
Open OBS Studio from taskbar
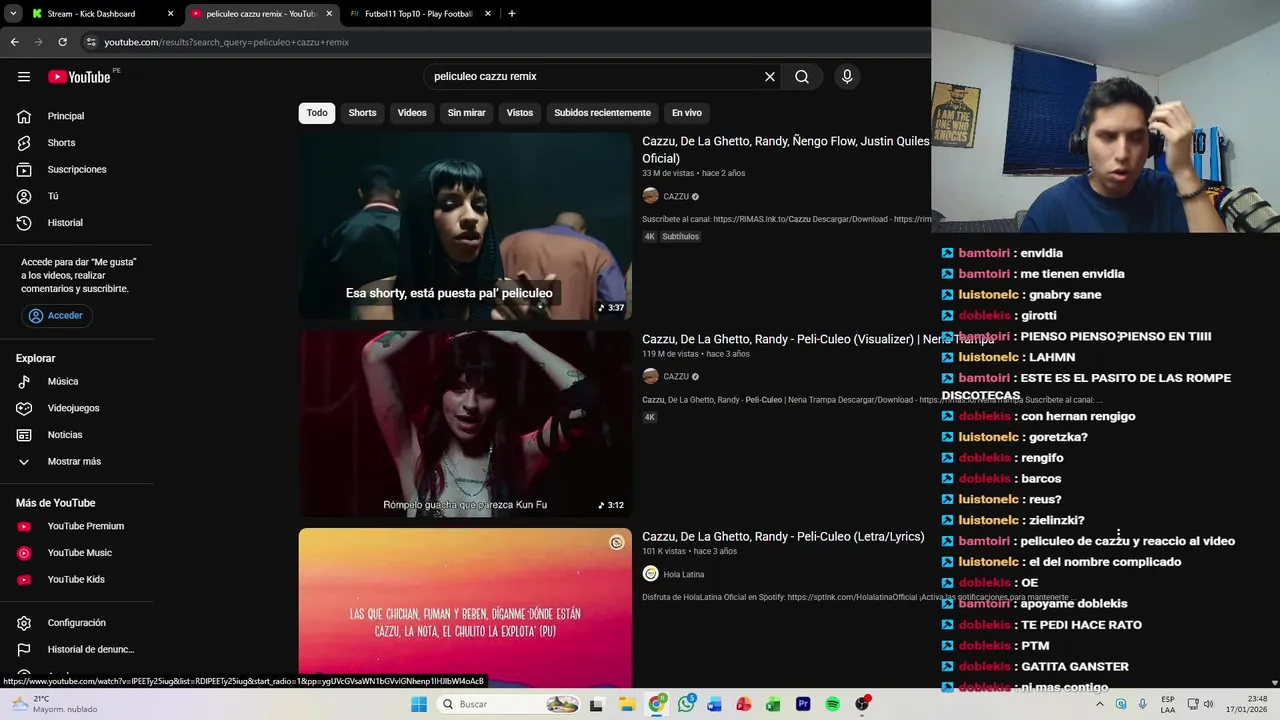pos(862,704)
